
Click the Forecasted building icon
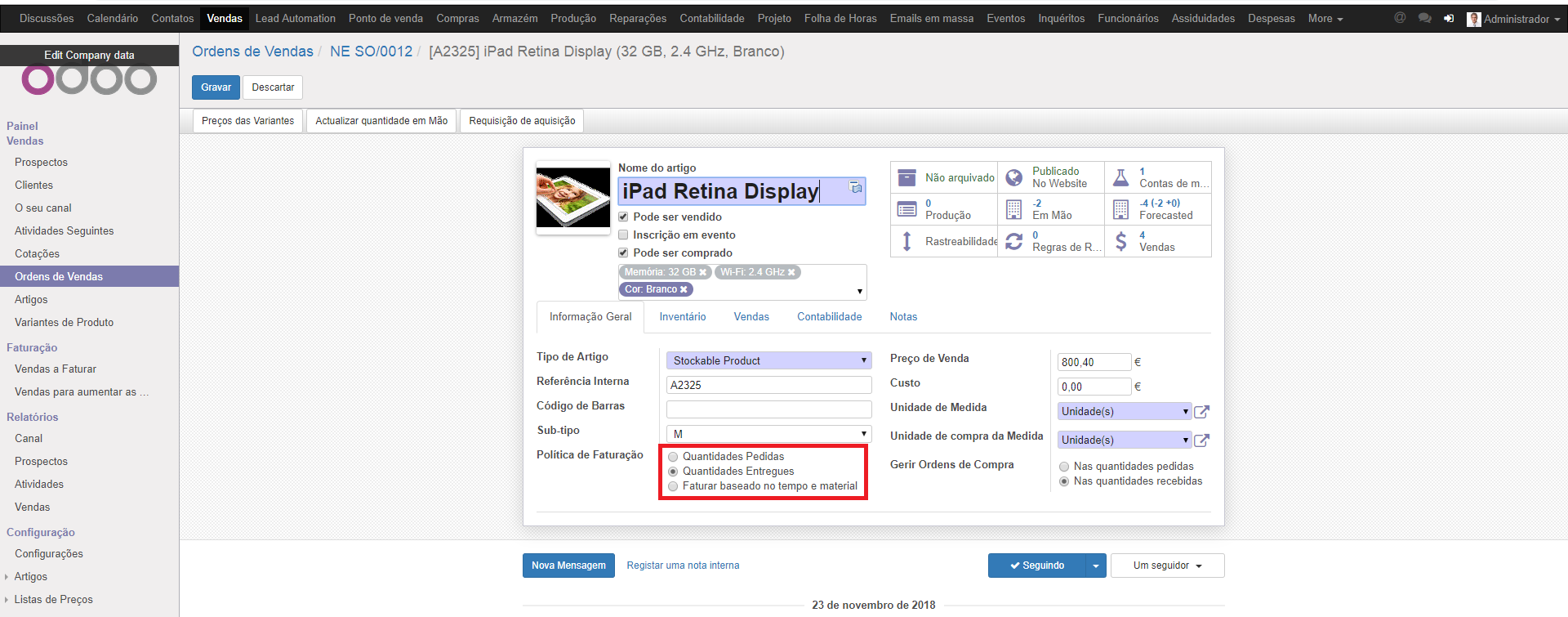(x=1121, y=209)
